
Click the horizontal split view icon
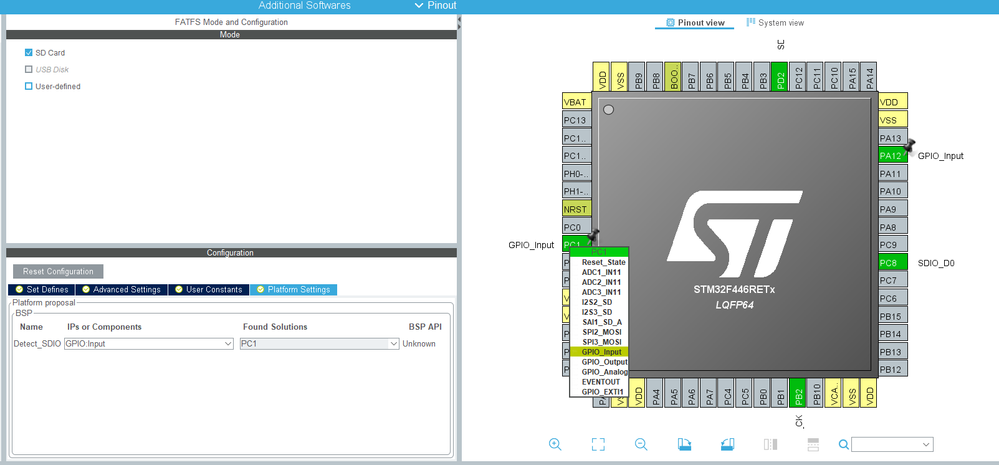813,444
